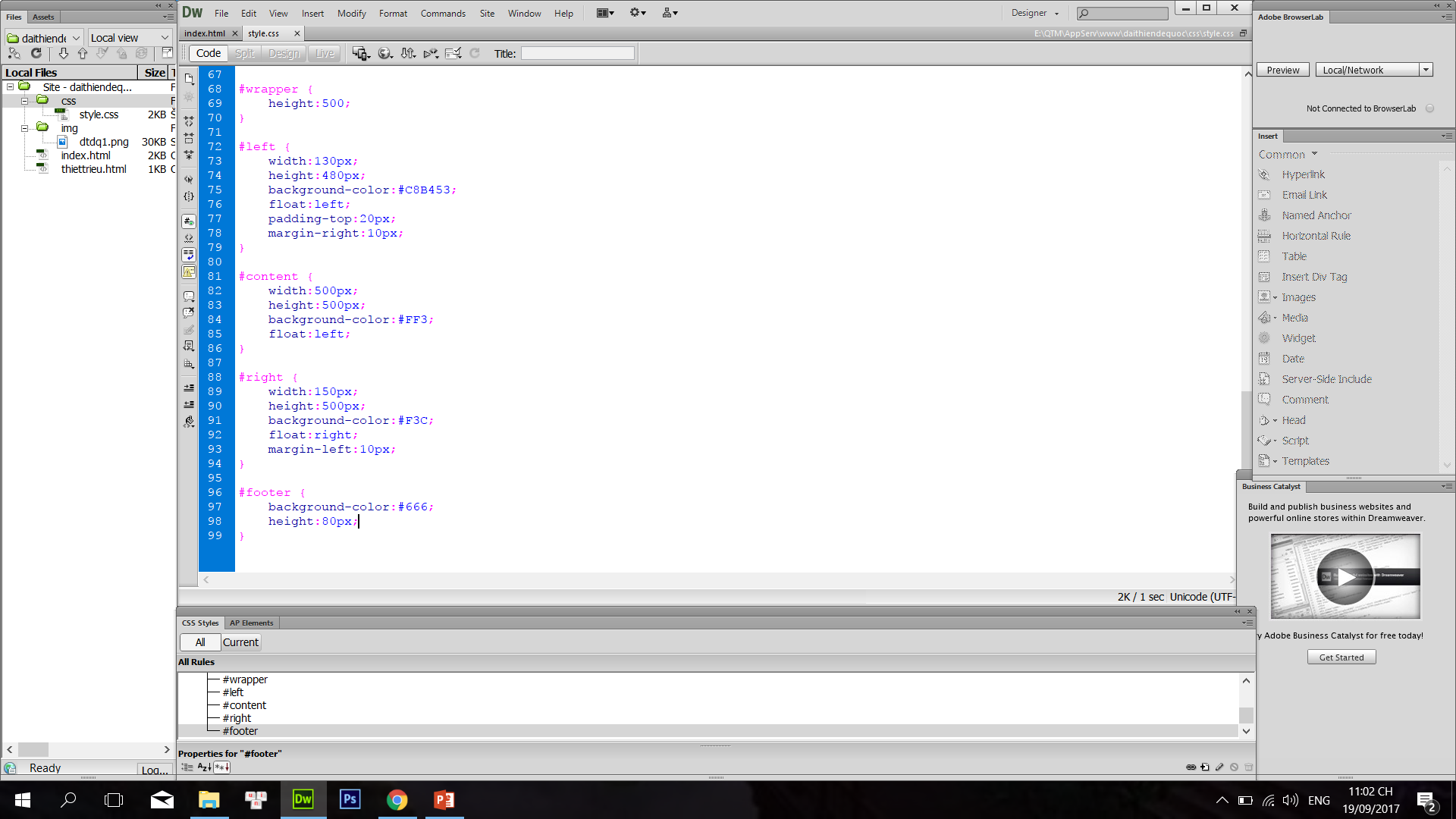Click New CSS Rule icon
The width and height of the screenshot is (1456, 819).
(1205, 767)
